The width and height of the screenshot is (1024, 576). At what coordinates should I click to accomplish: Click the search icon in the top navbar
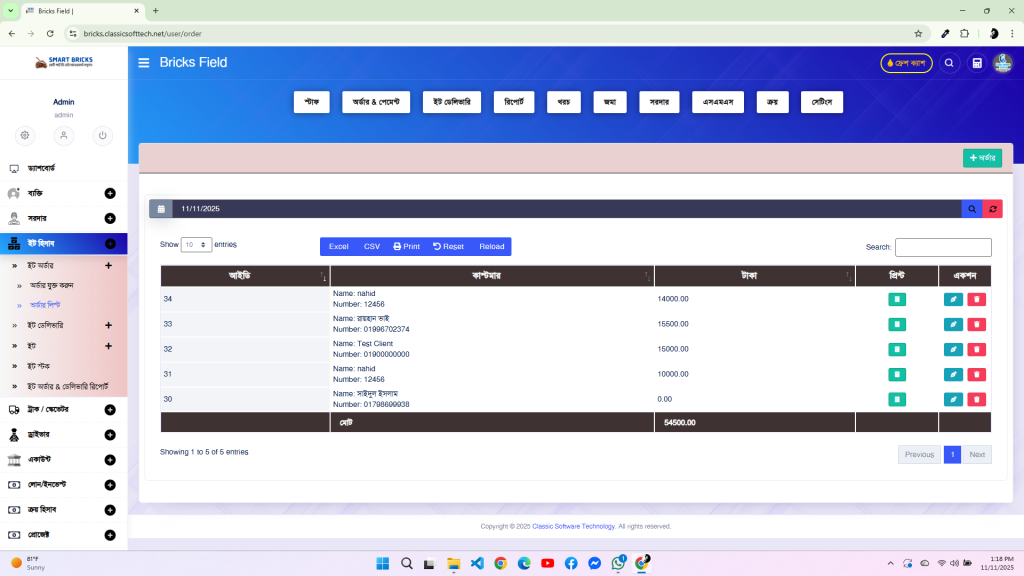point(949,62)
